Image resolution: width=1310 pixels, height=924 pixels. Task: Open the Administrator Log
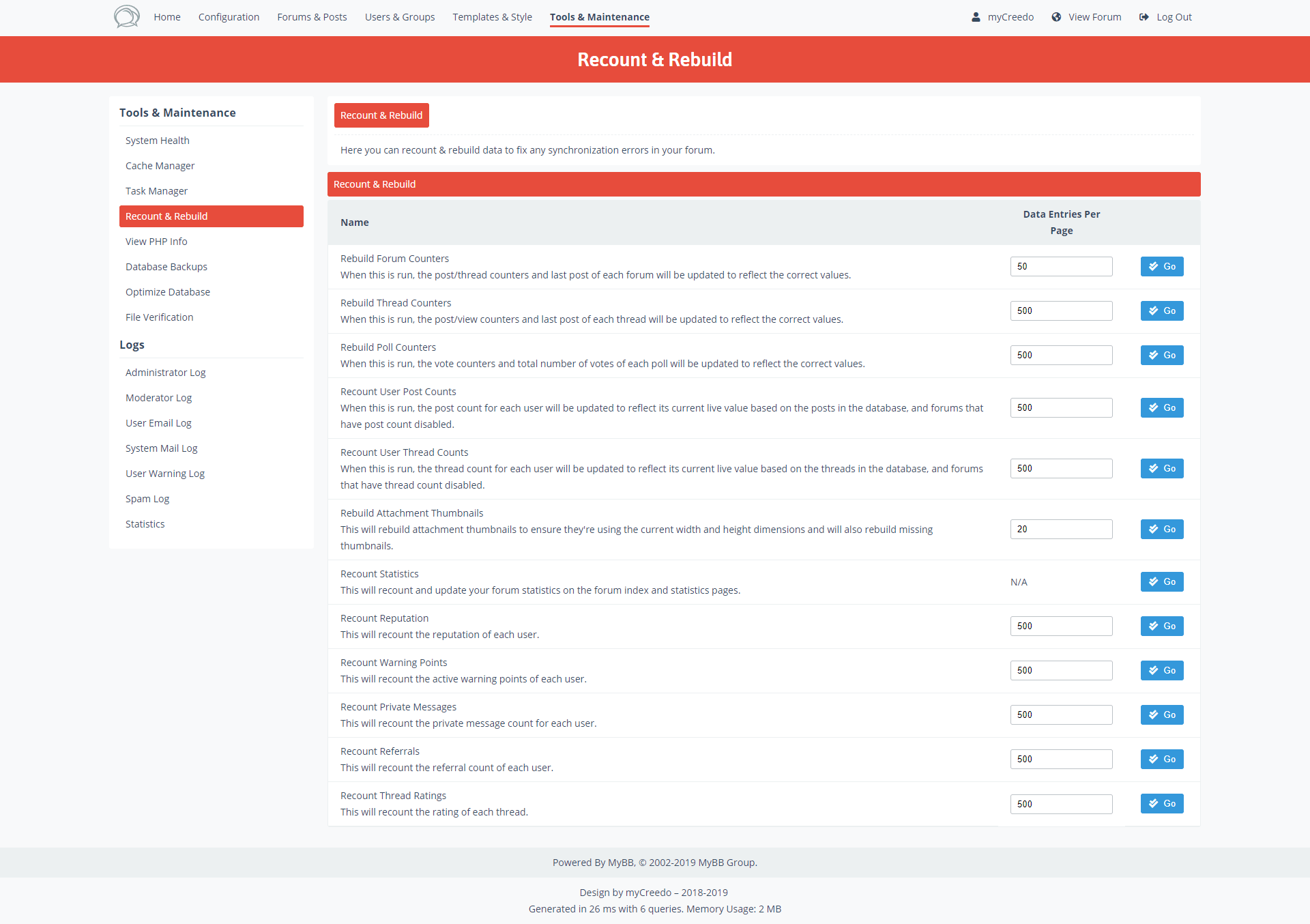pos(165,373)
